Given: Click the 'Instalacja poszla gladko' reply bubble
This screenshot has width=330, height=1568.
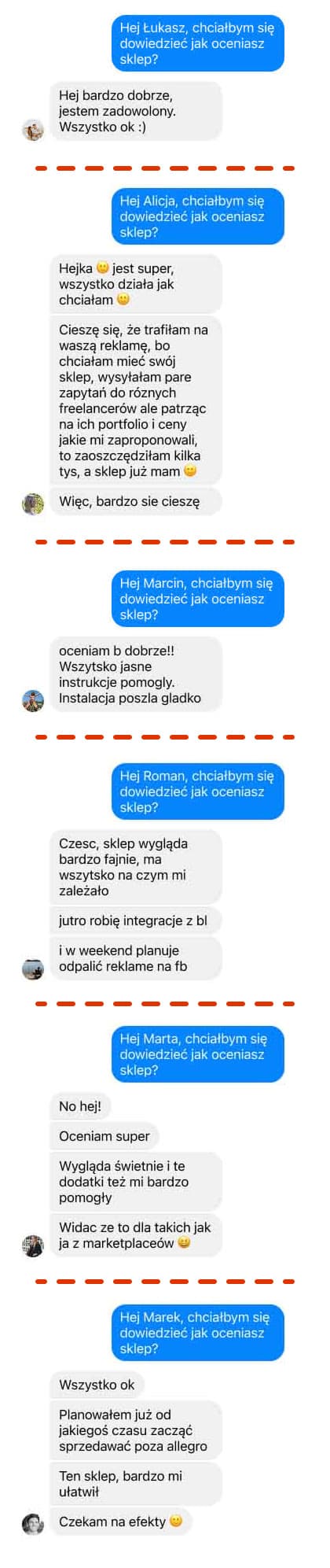Looking at the screenshot, I should pyautogui.click(x=135, y=674).
